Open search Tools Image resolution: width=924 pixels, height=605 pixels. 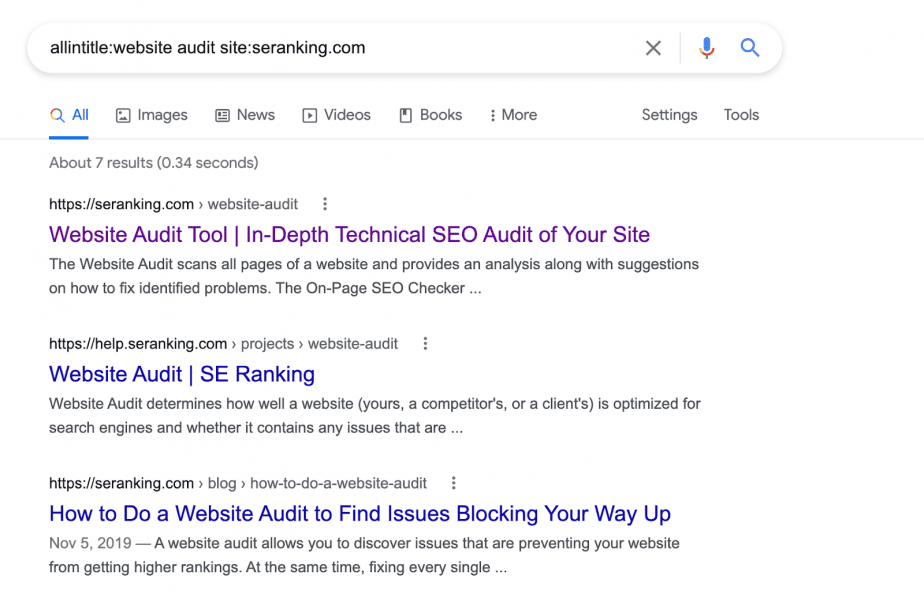741,115
